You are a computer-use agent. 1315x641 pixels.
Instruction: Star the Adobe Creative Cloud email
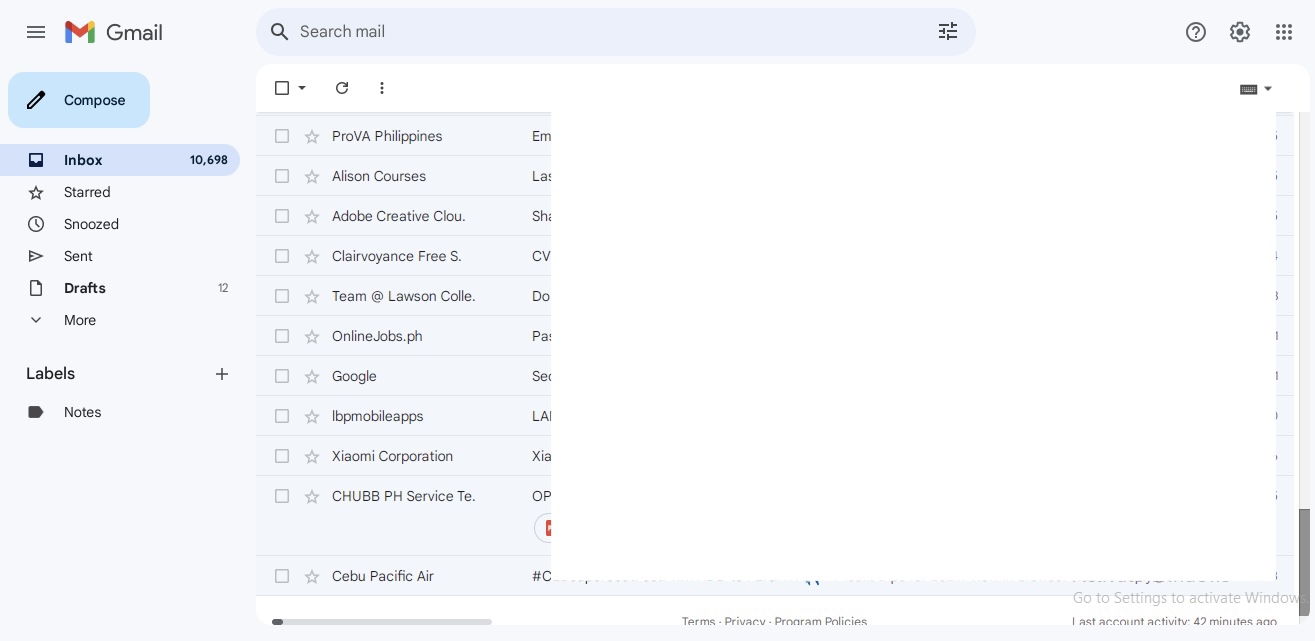coord(312,216)
